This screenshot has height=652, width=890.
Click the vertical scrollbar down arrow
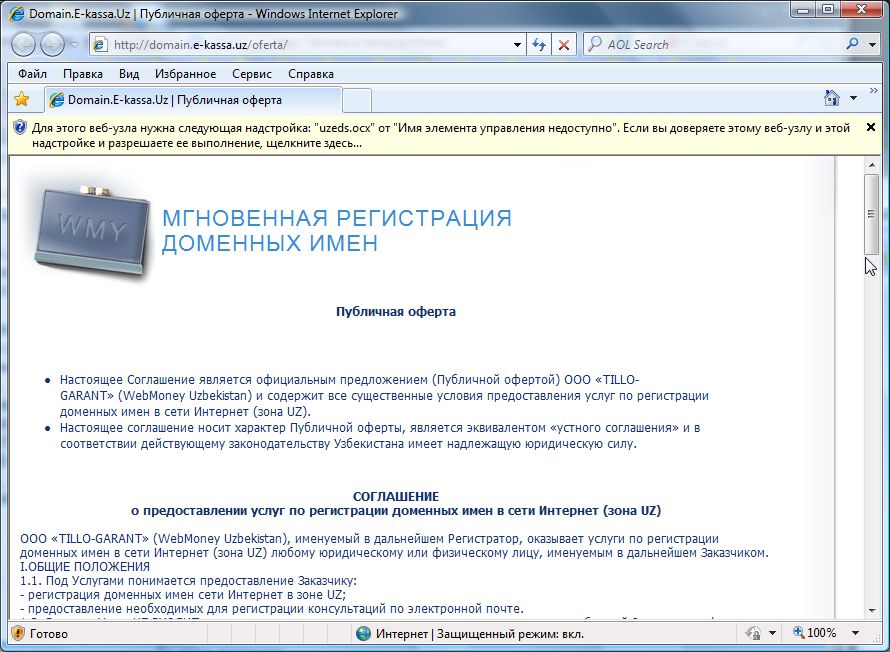tap(871, 611)
